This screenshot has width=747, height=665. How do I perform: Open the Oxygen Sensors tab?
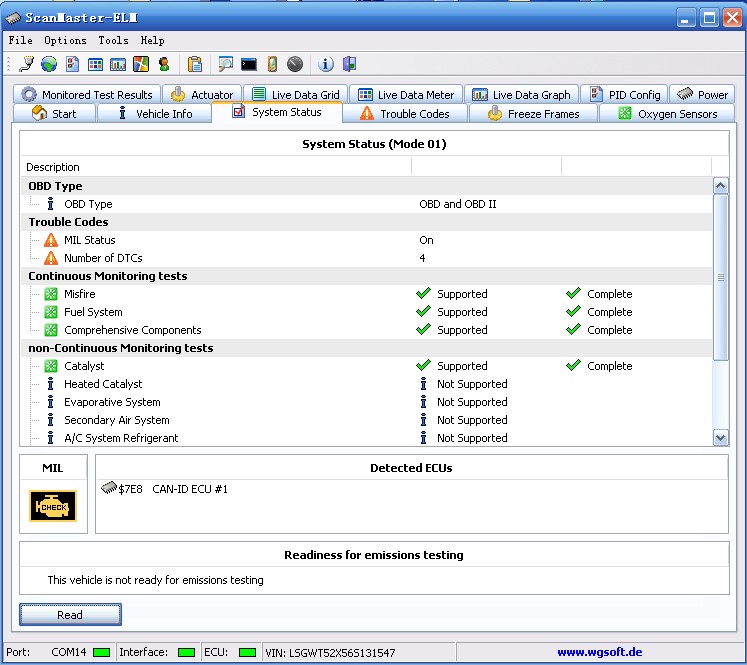pos(667,114)
